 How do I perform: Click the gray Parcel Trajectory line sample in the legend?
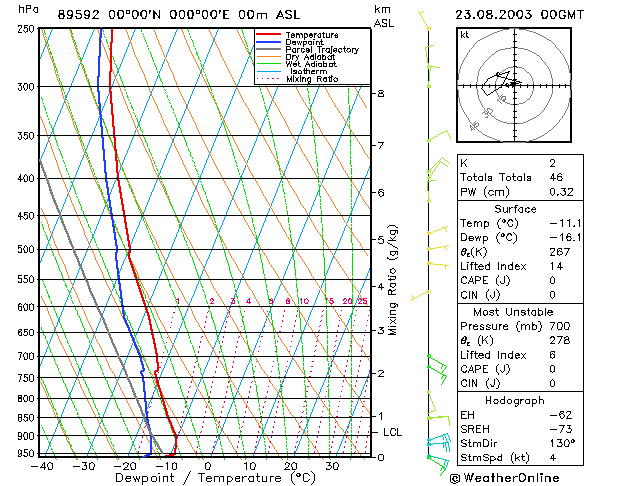(268, 49)
